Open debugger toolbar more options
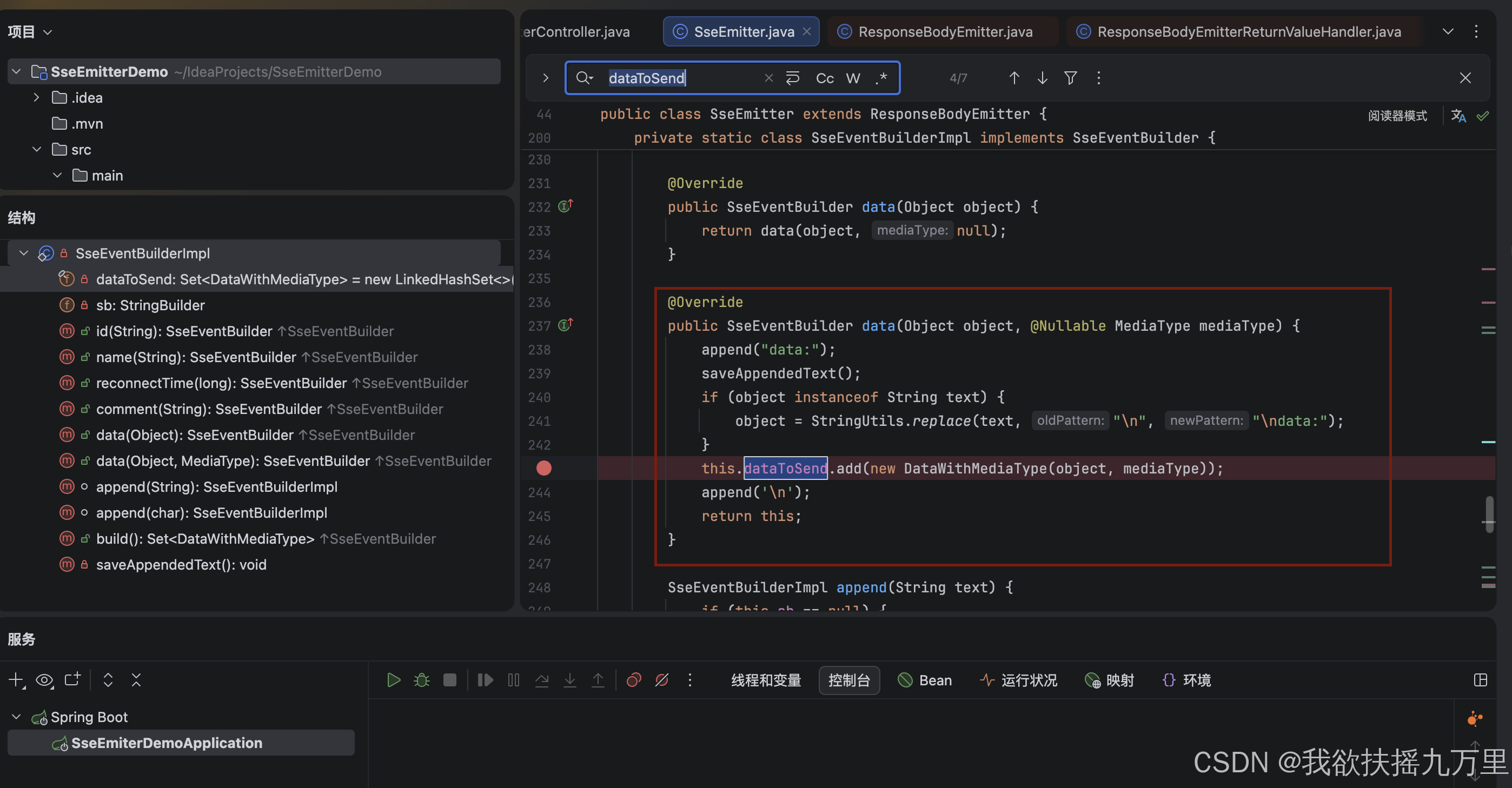1512x788 pixels. coord(689,680)
